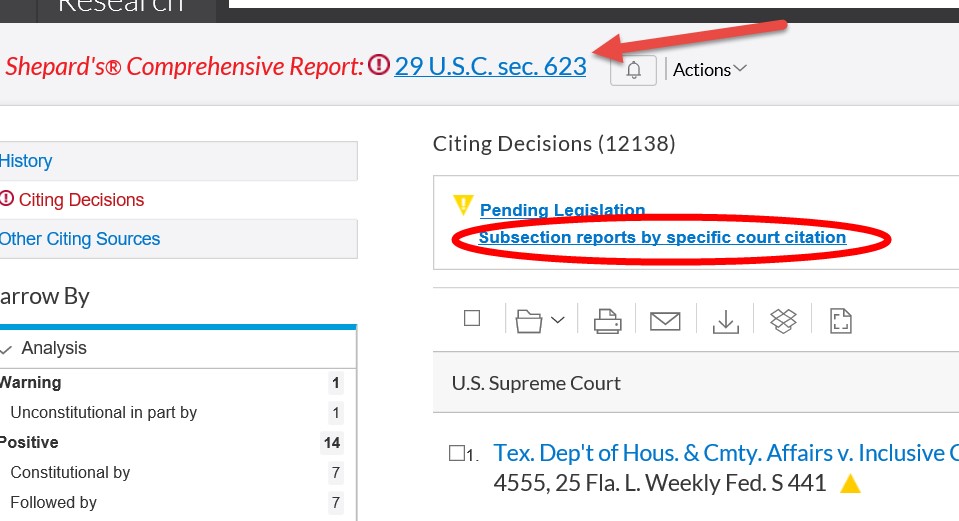Viewport: 959px width, 521px height.
Task: Click the red warning icon beside 29 U.S.C.
Action: [x=379, y=67]
